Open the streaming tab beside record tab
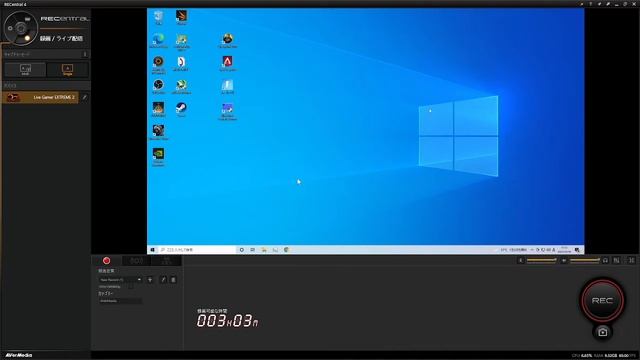Viewport: 640px width, 360px height. point(136,260)
